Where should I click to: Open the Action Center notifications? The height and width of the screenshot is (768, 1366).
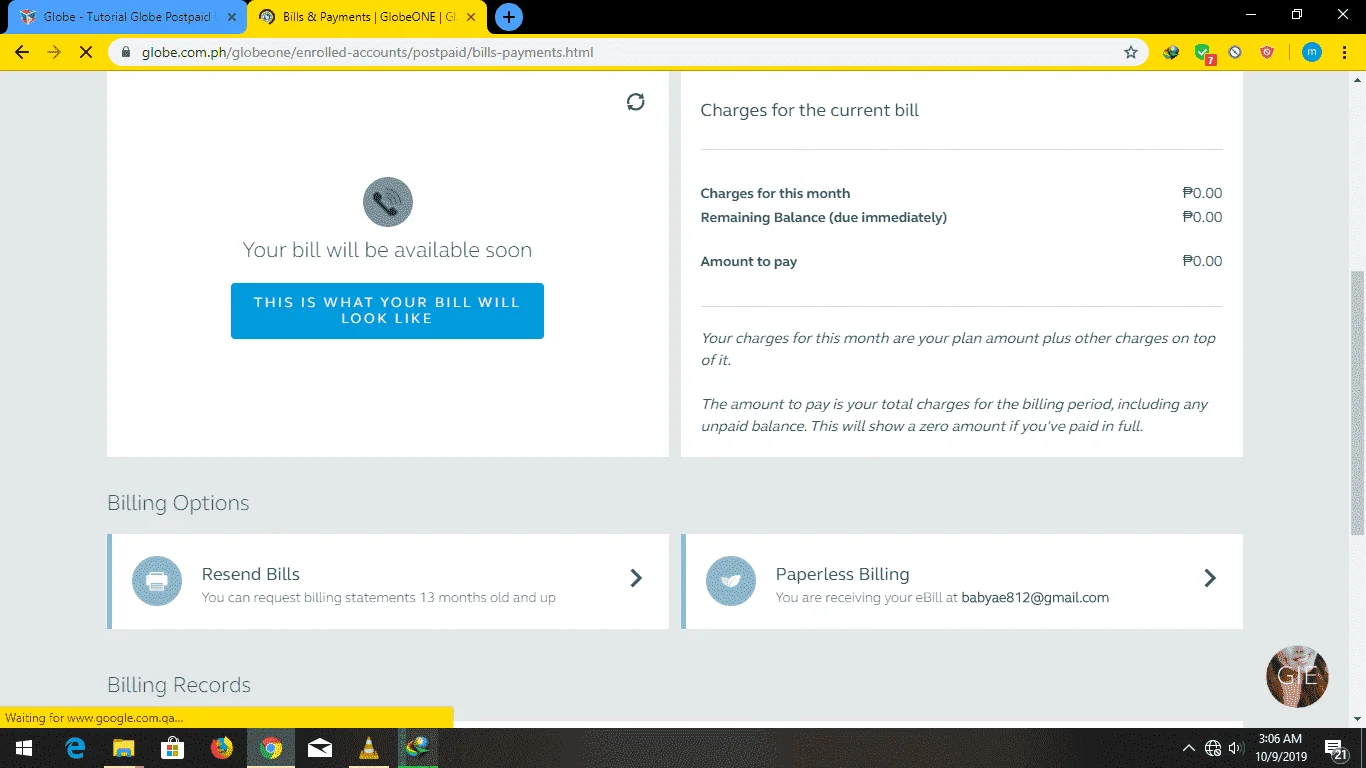(1334, 748)
